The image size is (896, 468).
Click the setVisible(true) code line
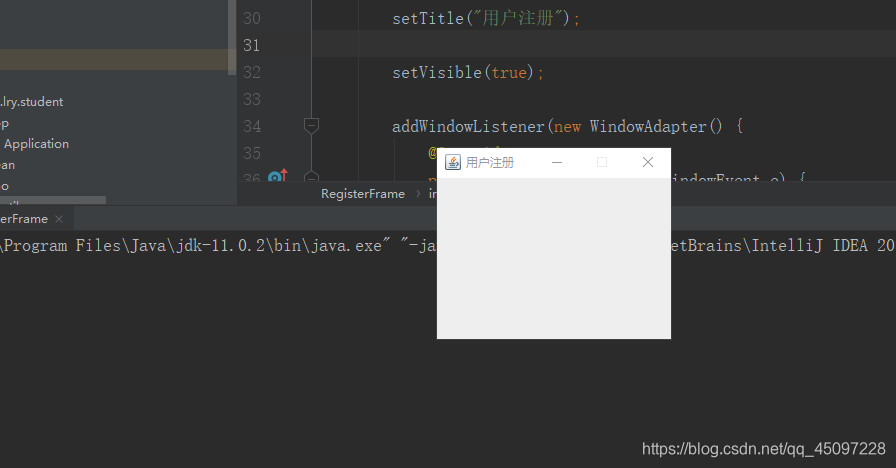pos(468,73)
